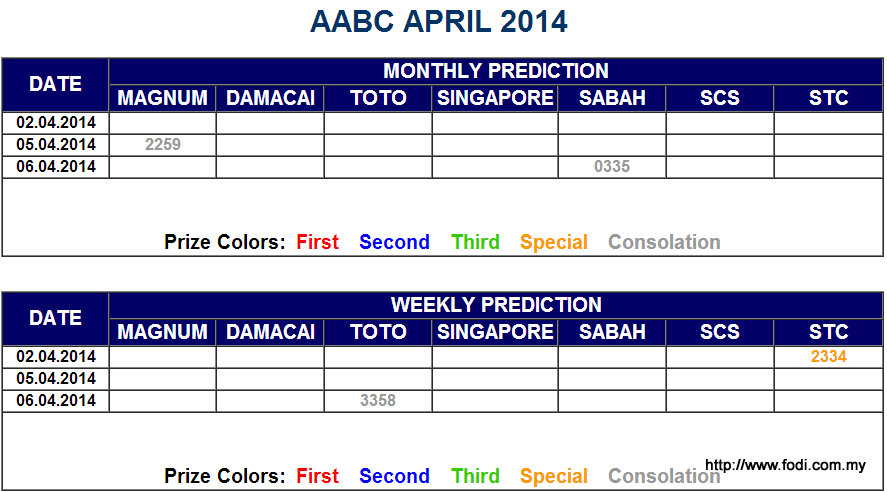Image resolution: width=887 pixels, height=492 pixels.
Task: Click the fodi.com.my website link
Action: click(x=785, y=465)
